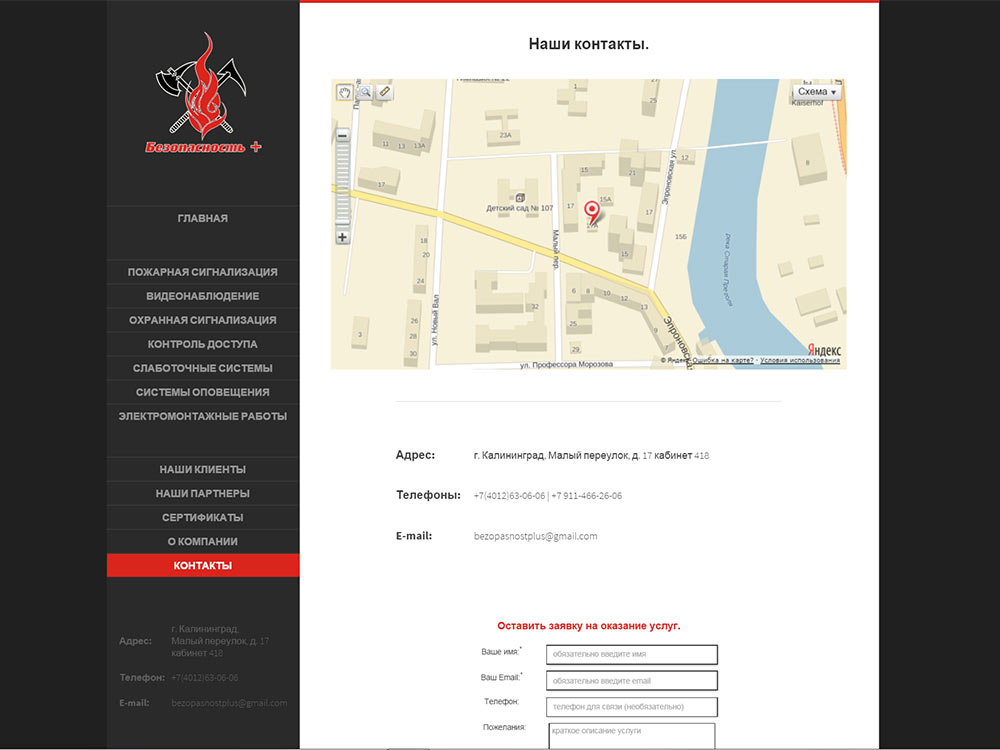Activate the magnifier zoom tool on map
Viewport: 1000px width, 750px height.
(x=365, y=92)
